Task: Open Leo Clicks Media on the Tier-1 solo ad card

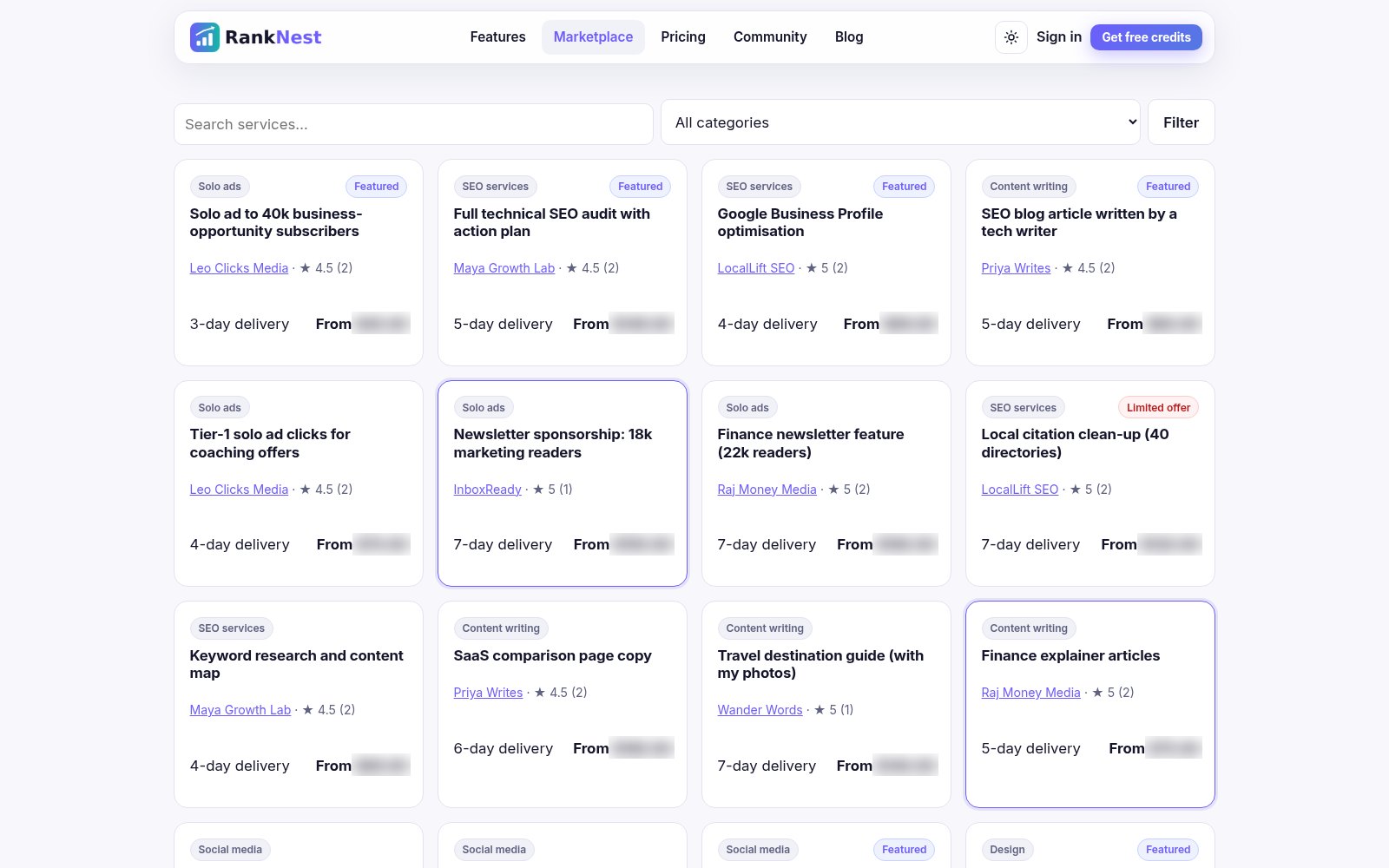Action: [239, 490]
